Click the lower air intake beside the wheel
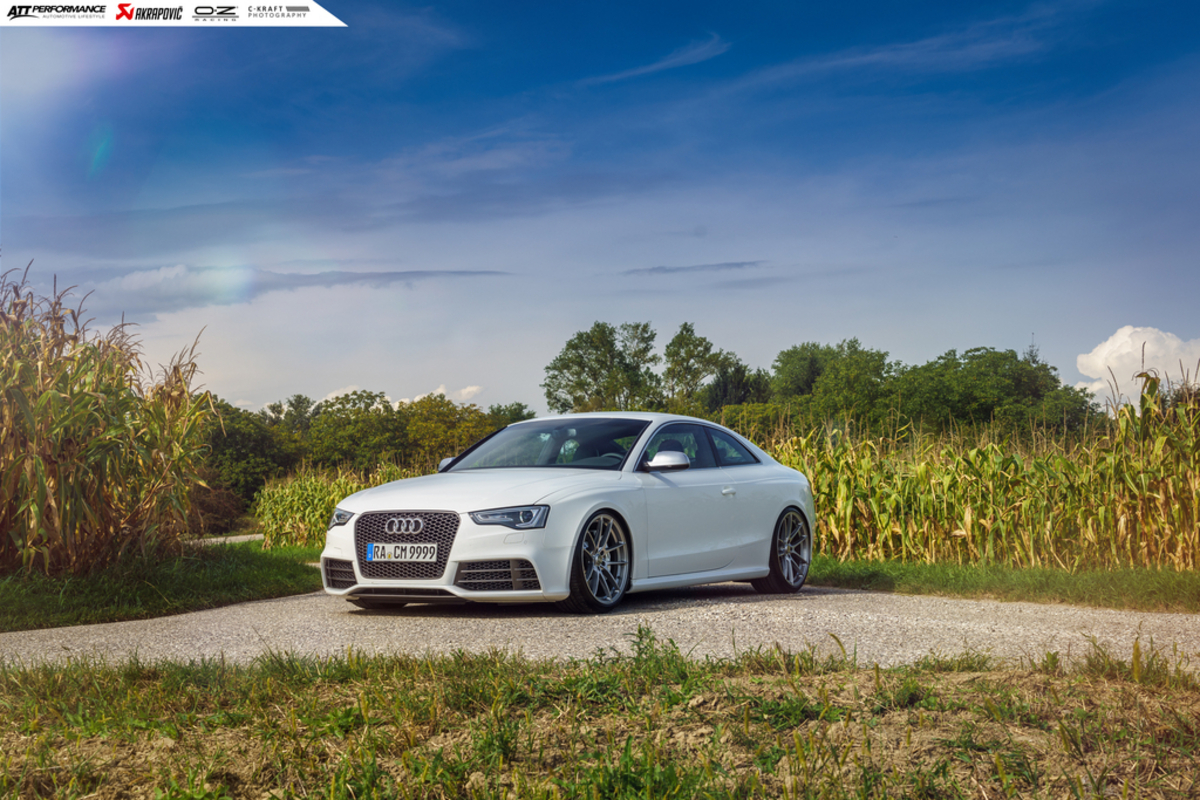 497,575
